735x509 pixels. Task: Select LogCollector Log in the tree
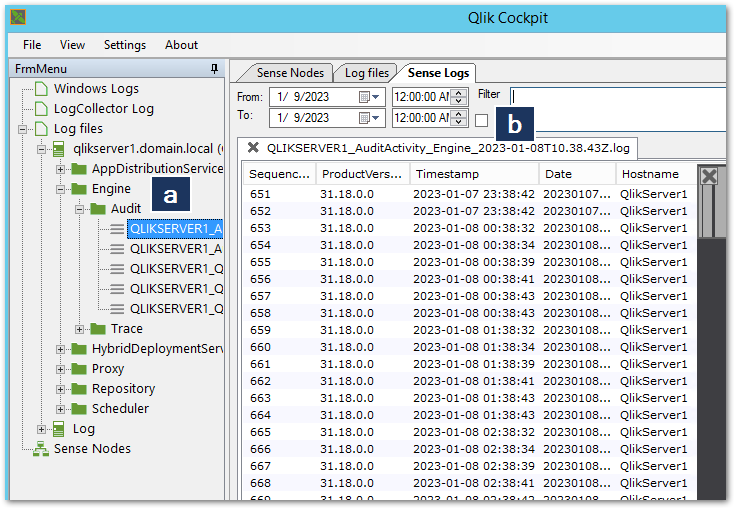[104, 109]
